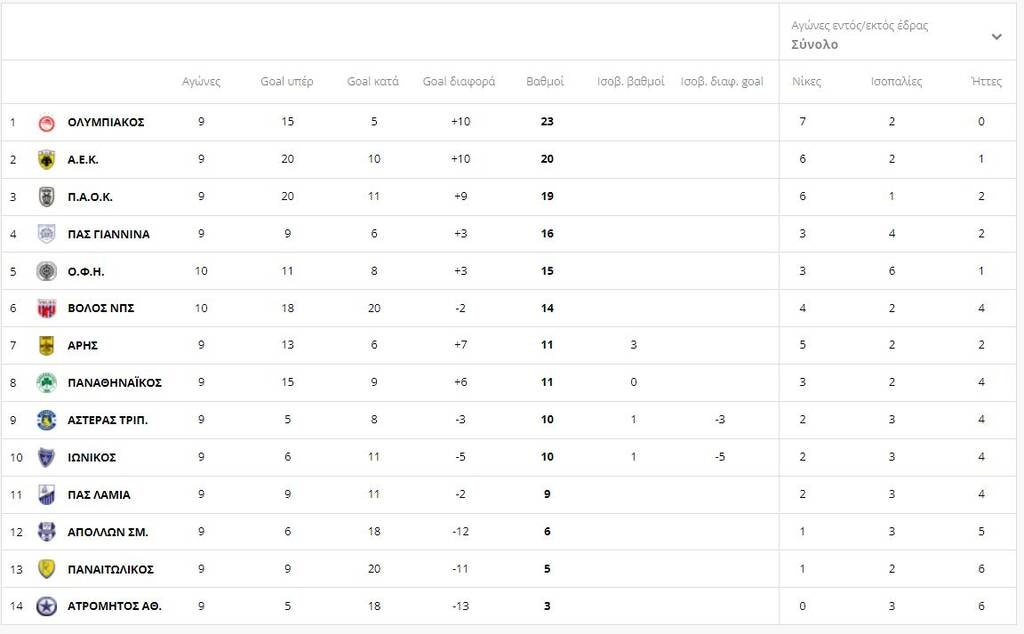The height and width of the screenshot is (634, 1024).
Task: Click the ΒΟΛΟΣ ΝΠΣ team logo
Action: (x=46, y=308)
